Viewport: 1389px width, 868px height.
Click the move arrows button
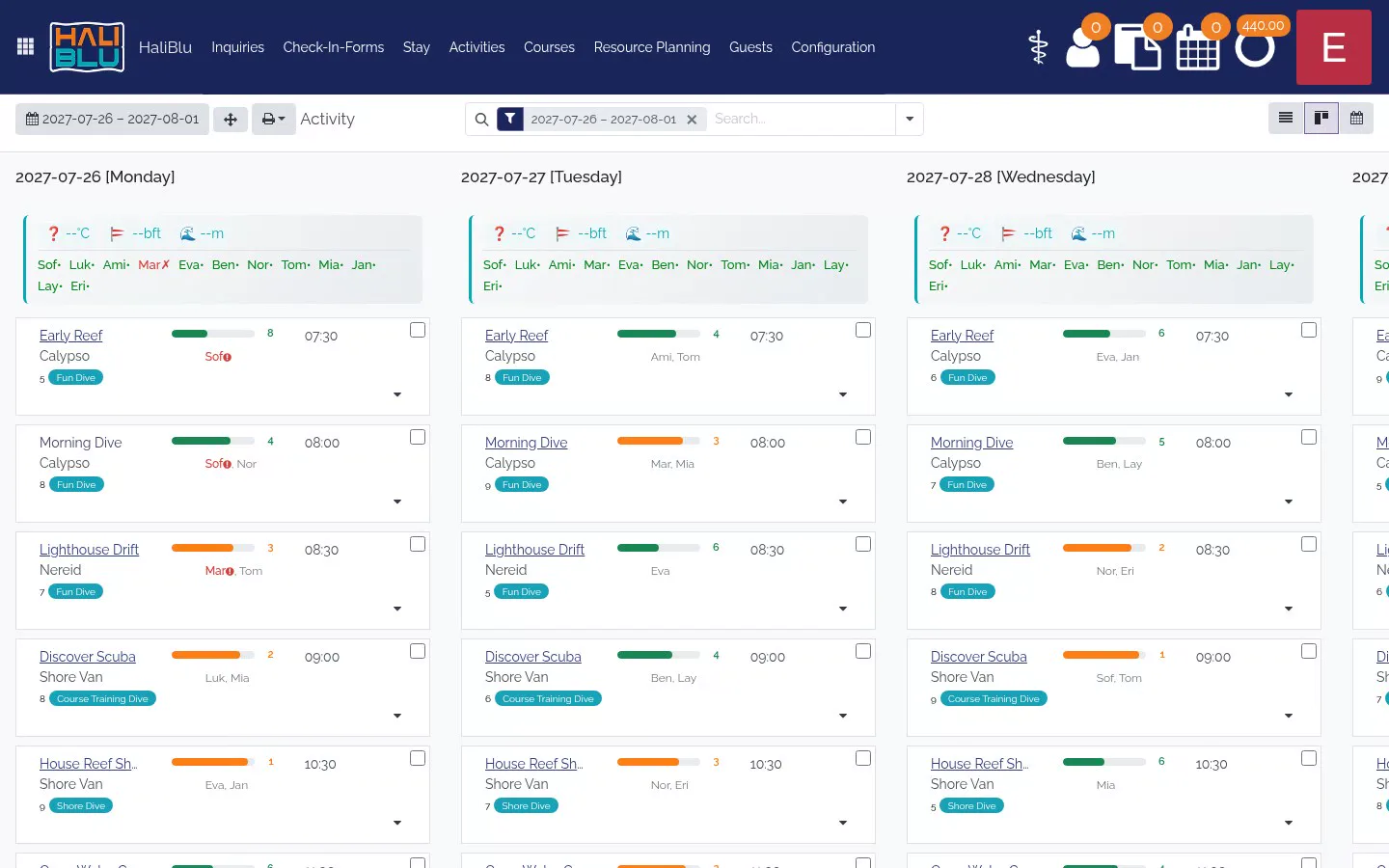(x=231, y=120)
